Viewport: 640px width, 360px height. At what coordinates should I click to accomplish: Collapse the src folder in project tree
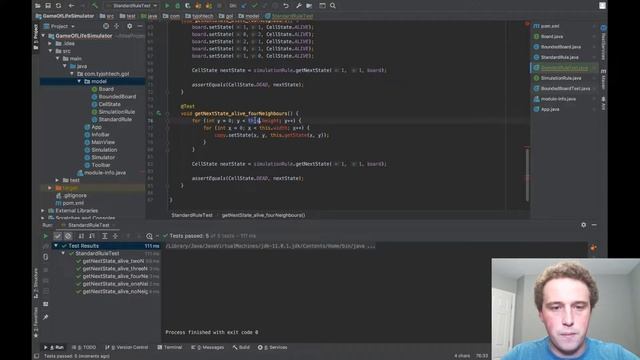pos(51,51)
